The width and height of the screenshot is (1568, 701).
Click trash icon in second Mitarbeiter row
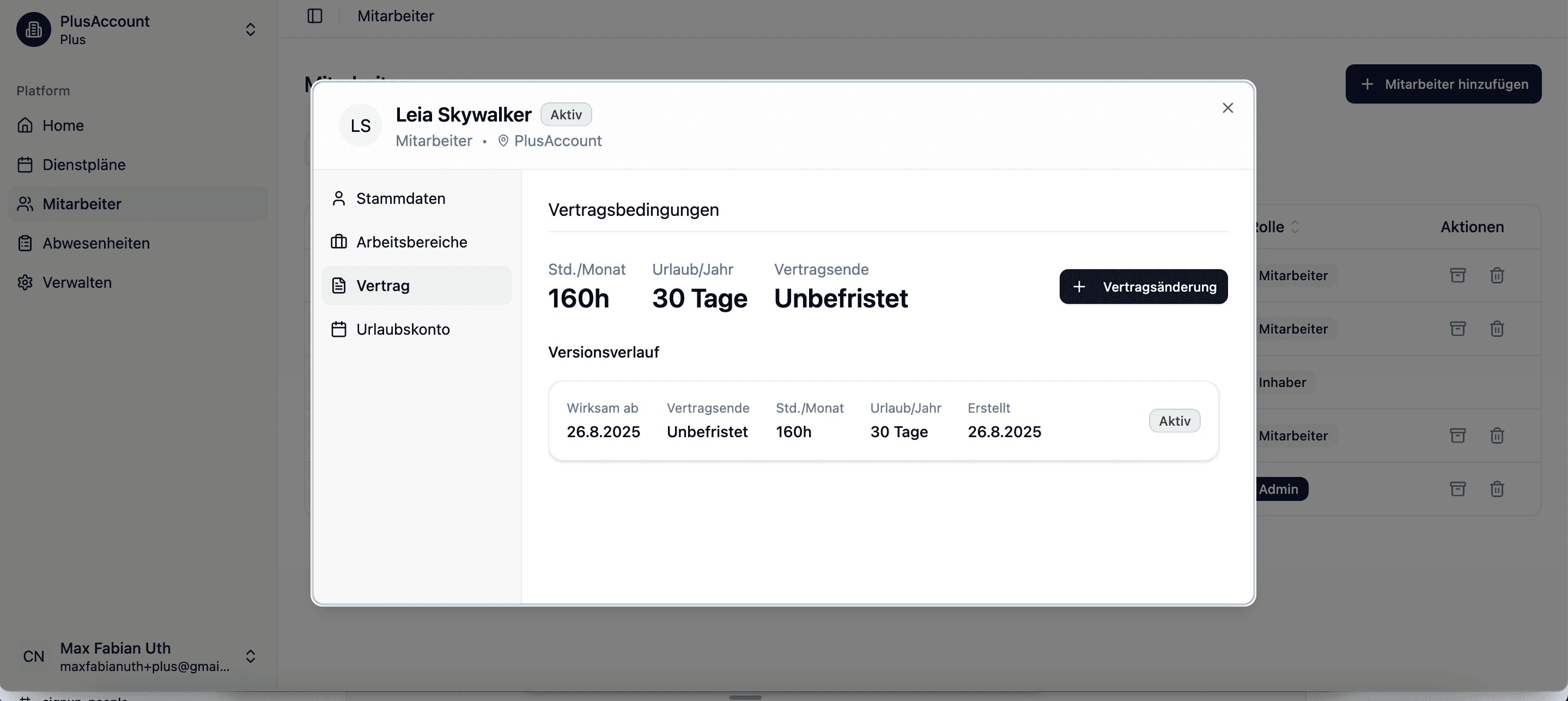tap(1497, 329)
